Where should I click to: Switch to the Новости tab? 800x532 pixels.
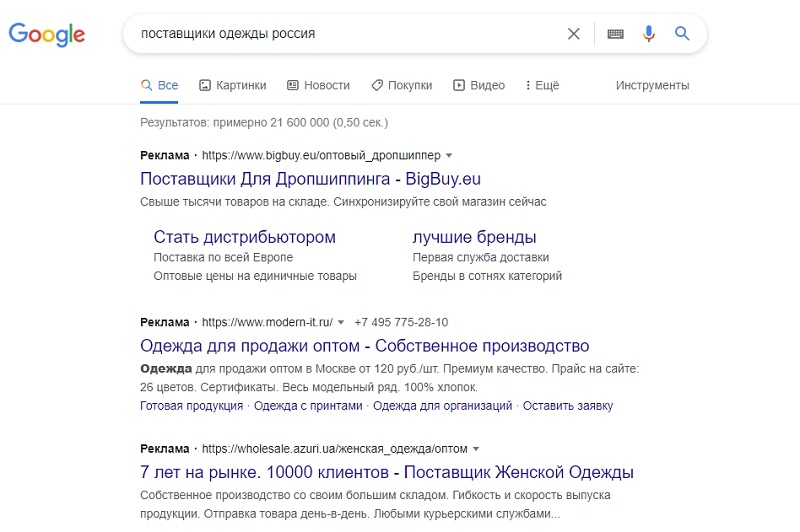click(x=318, y=85)
